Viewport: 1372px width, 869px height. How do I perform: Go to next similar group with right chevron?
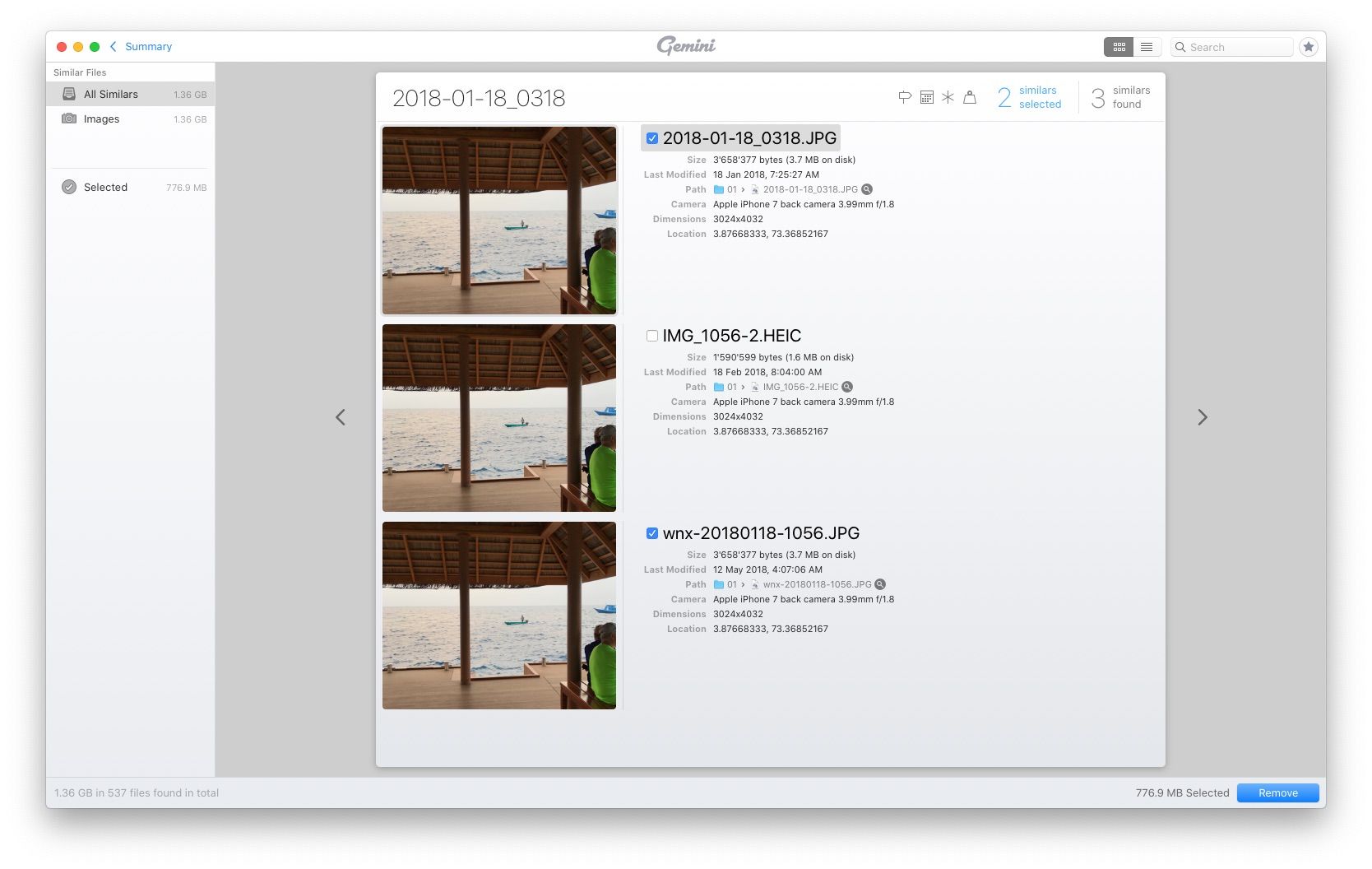pos(1202,417)
